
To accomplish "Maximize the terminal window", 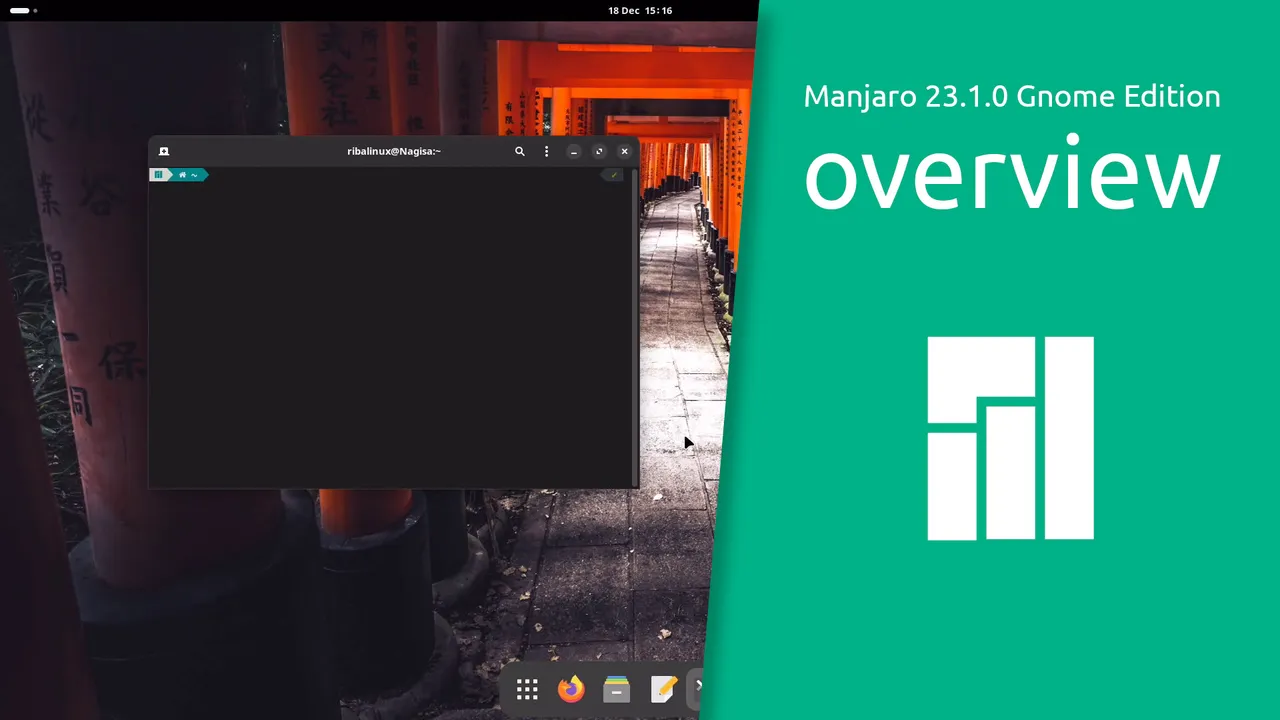I will [x=599, y=151].
